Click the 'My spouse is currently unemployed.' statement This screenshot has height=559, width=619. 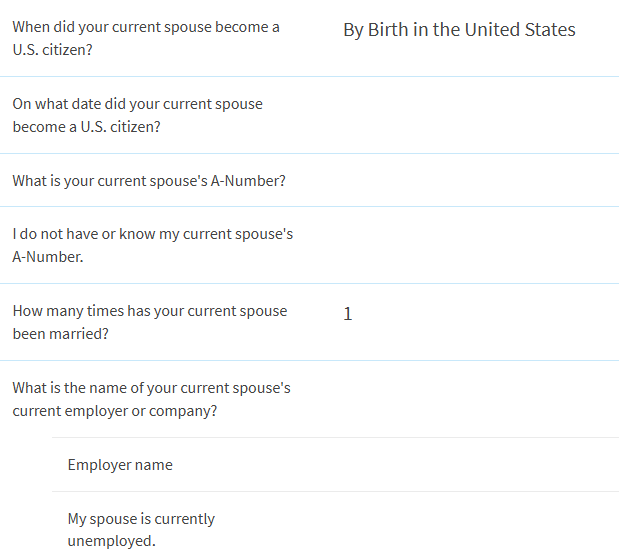pyautogui.click(x=141, y=529)
